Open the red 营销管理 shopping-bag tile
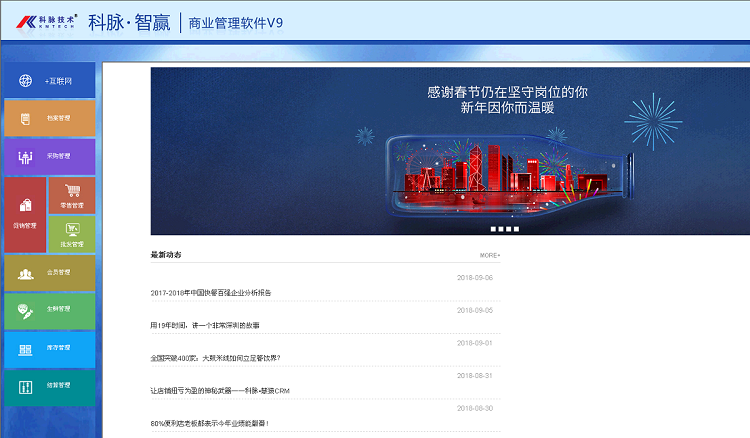The height and width of the screenshot is (438, 750). pos(25,215)
